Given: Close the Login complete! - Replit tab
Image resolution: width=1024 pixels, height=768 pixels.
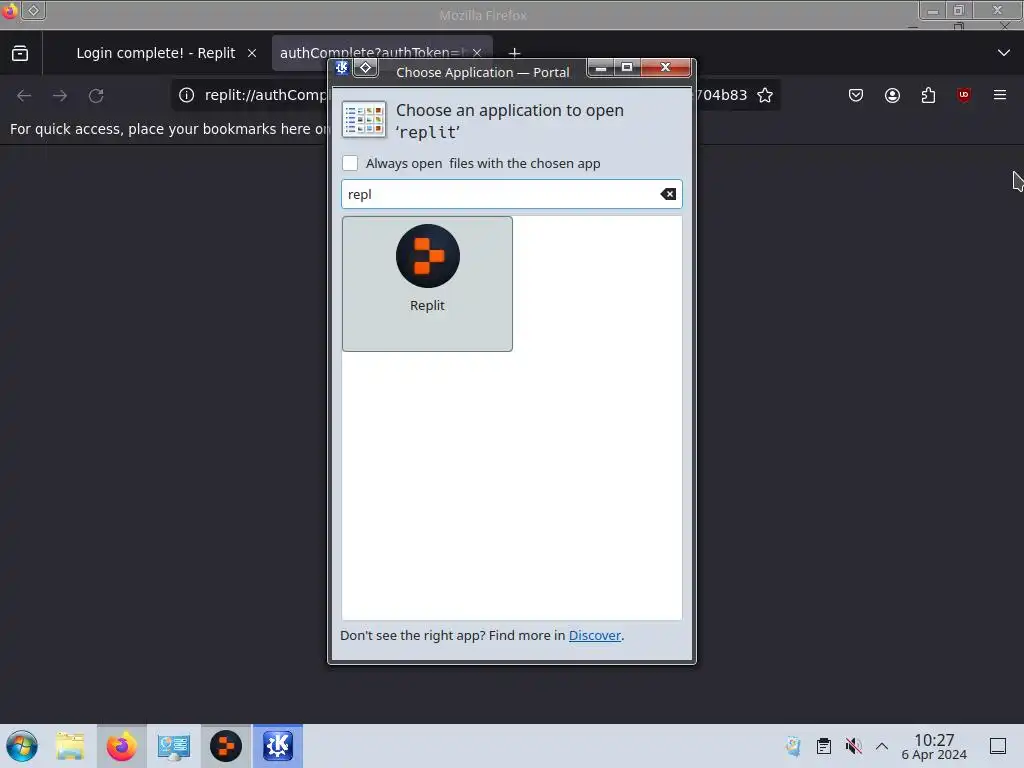Looking at the screenshot, I should tap(252, 53).
